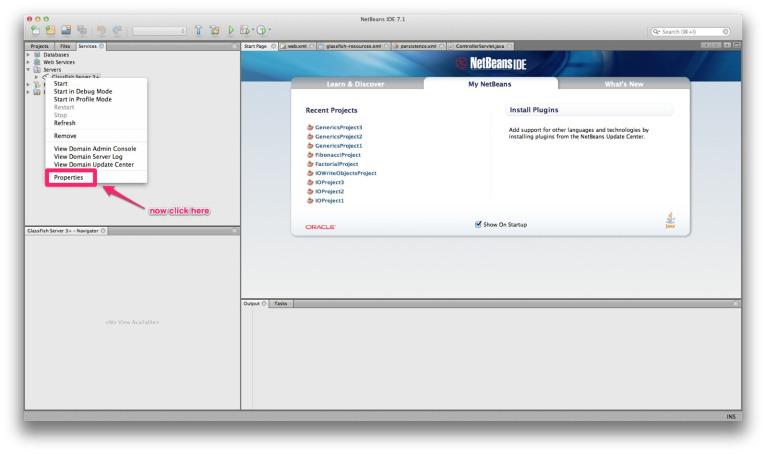Open recent project IOWriteObjectsProject
Image resolution: width=766 pixels, height=454 pixels.
(345, 173)
